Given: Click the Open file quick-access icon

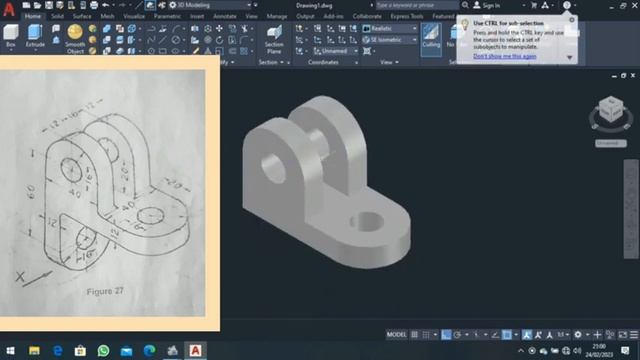Looking at the screenshot, I should click(38, 5).
